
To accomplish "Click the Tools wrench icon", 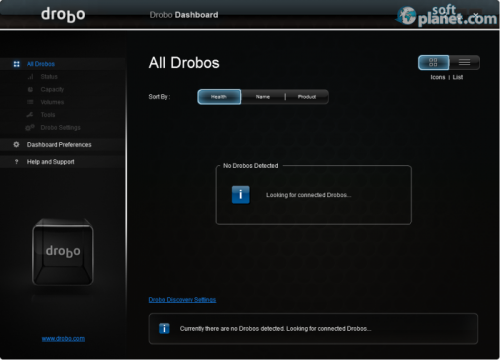I will 30,115.
